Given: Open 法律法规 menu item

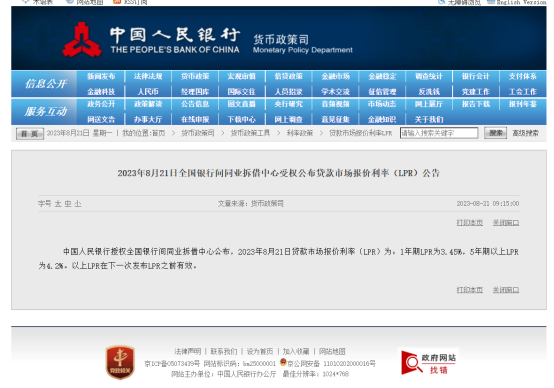Looking at the screenshot, I should 148,76.
